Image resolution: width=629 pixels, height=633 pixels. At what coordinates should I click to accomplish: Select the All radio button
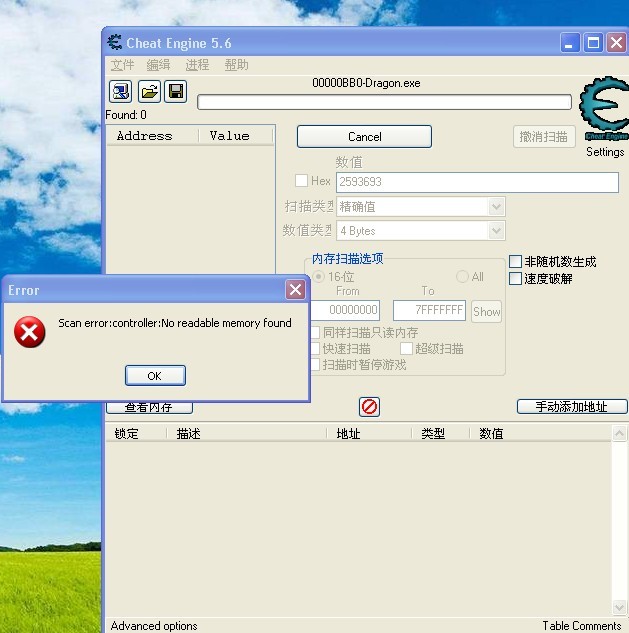coord(462,277)
